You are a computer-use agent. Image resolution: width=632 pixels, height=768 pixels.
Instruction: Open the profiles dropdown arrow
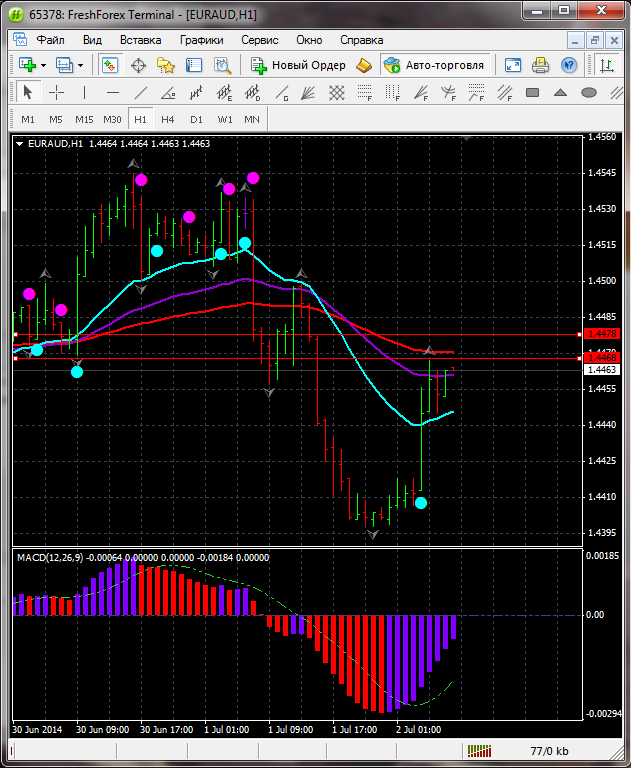pyautogui.click(x=81, y=65)
